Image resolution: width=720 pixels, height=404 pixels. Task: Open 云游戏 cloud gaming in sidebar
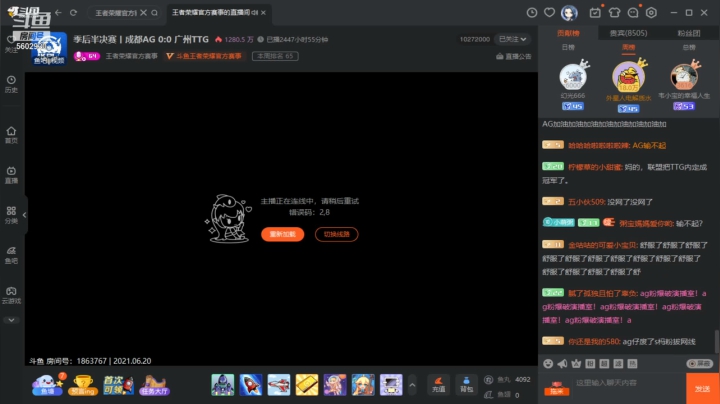pos(11,295)
